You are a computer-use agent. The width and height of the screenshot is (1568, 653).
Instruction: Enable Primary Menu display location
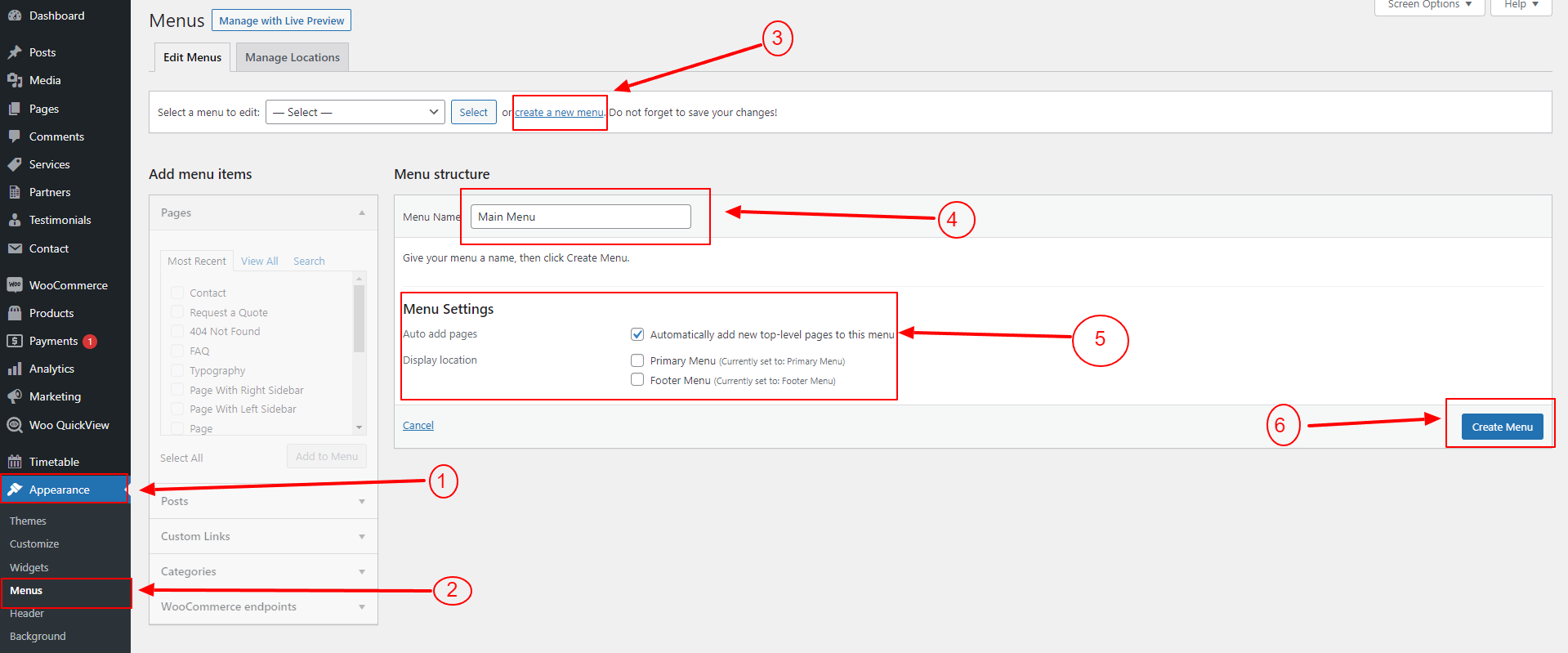click(637, 360)
